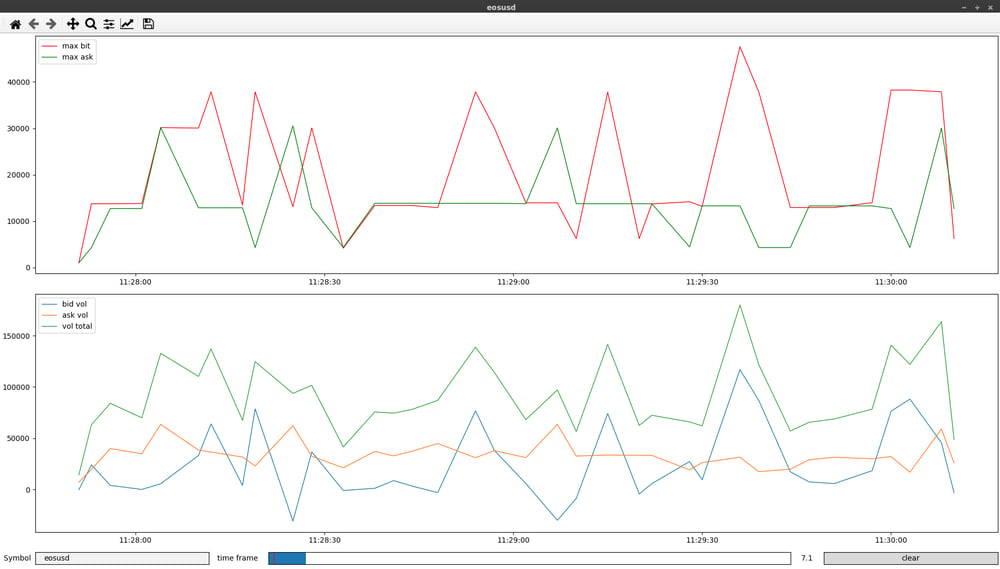Click the top chart's 30000 axis label
The width and height of the screenshot is (1000, 569).
[x=18, y=129]
